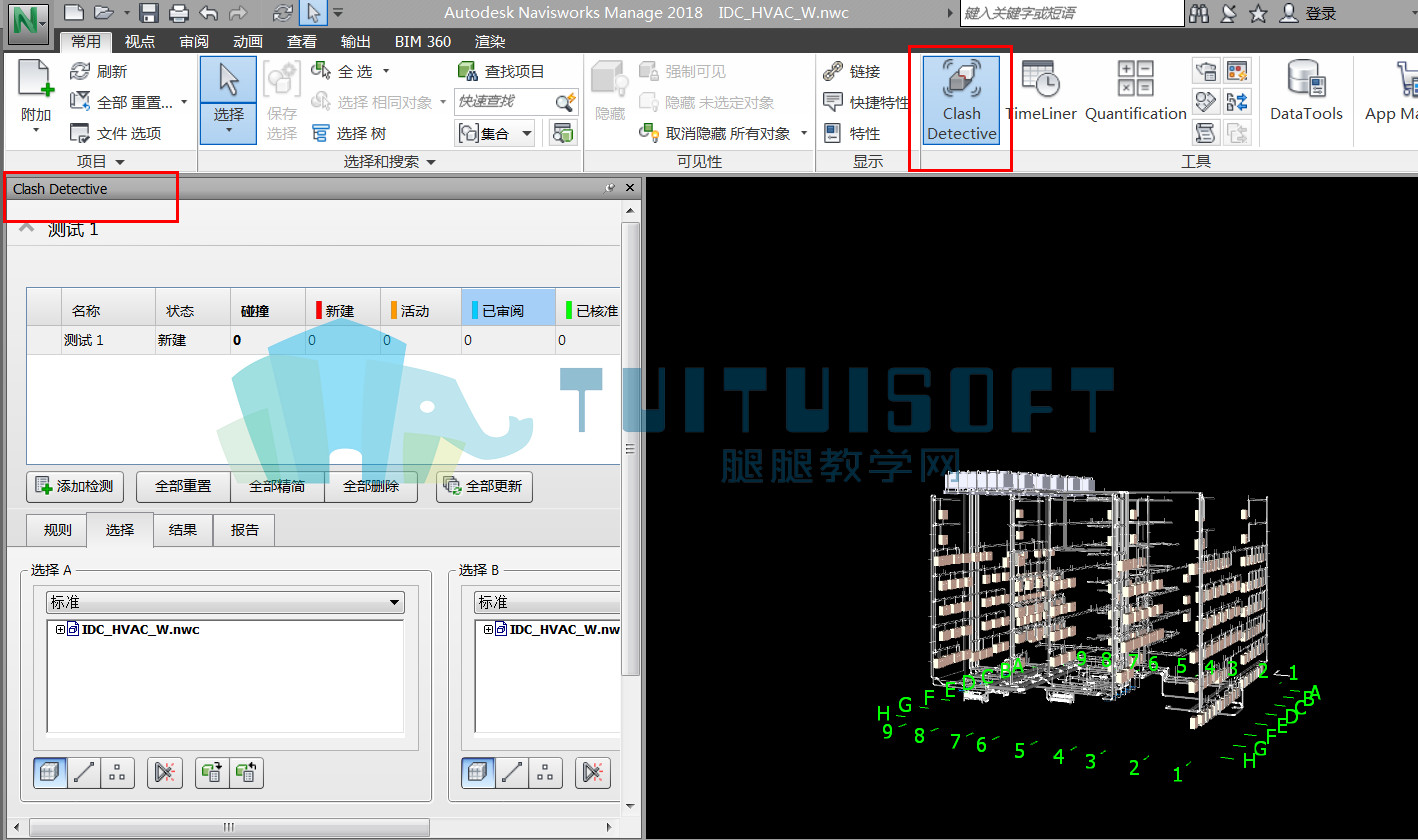The image size is (1418, 840).
Task: Toggle lines geometry type in Selection A
Action: pos(85,772)
